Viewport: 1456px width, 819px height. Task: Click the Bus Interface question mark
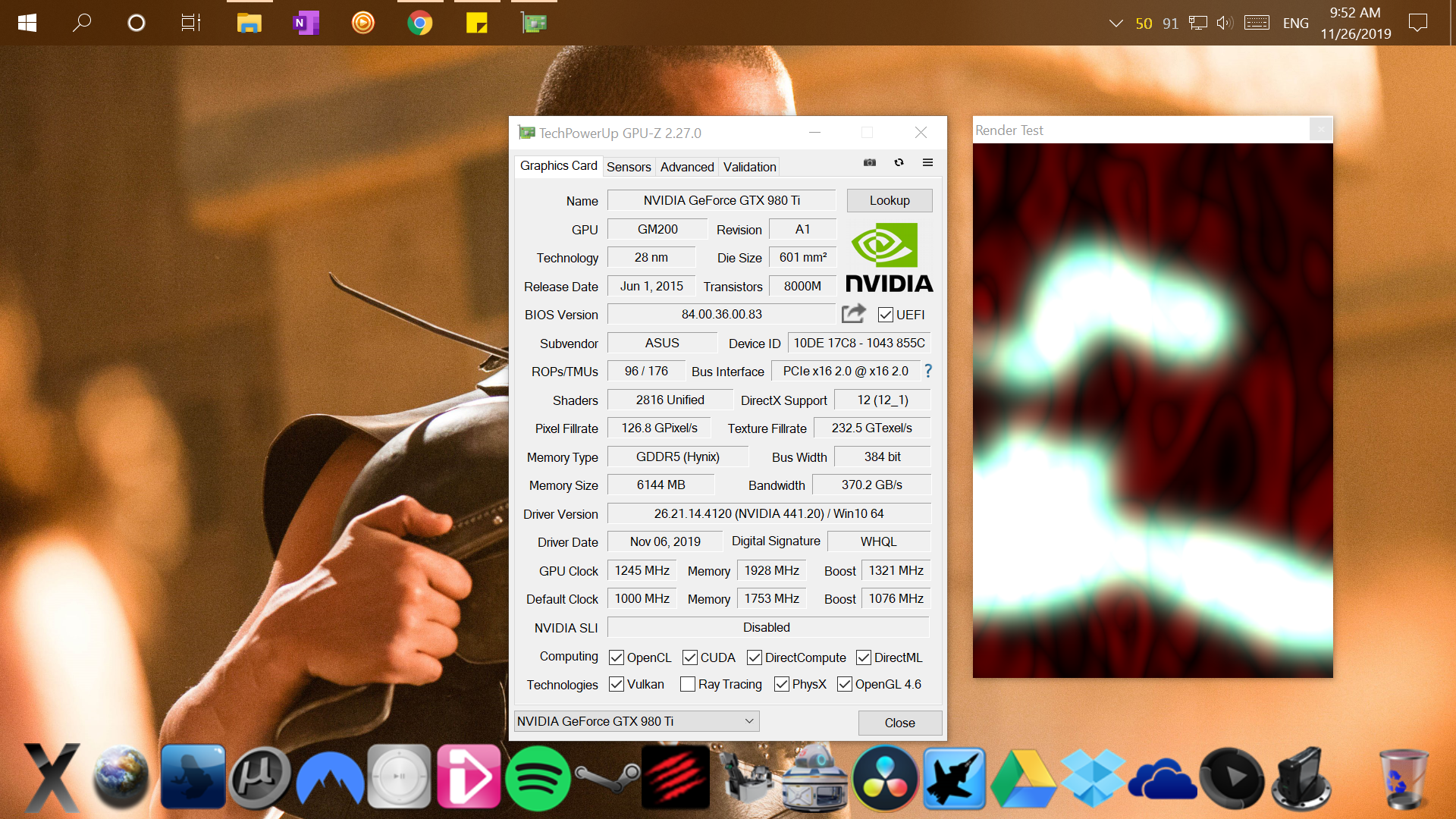tap(927, 371)
